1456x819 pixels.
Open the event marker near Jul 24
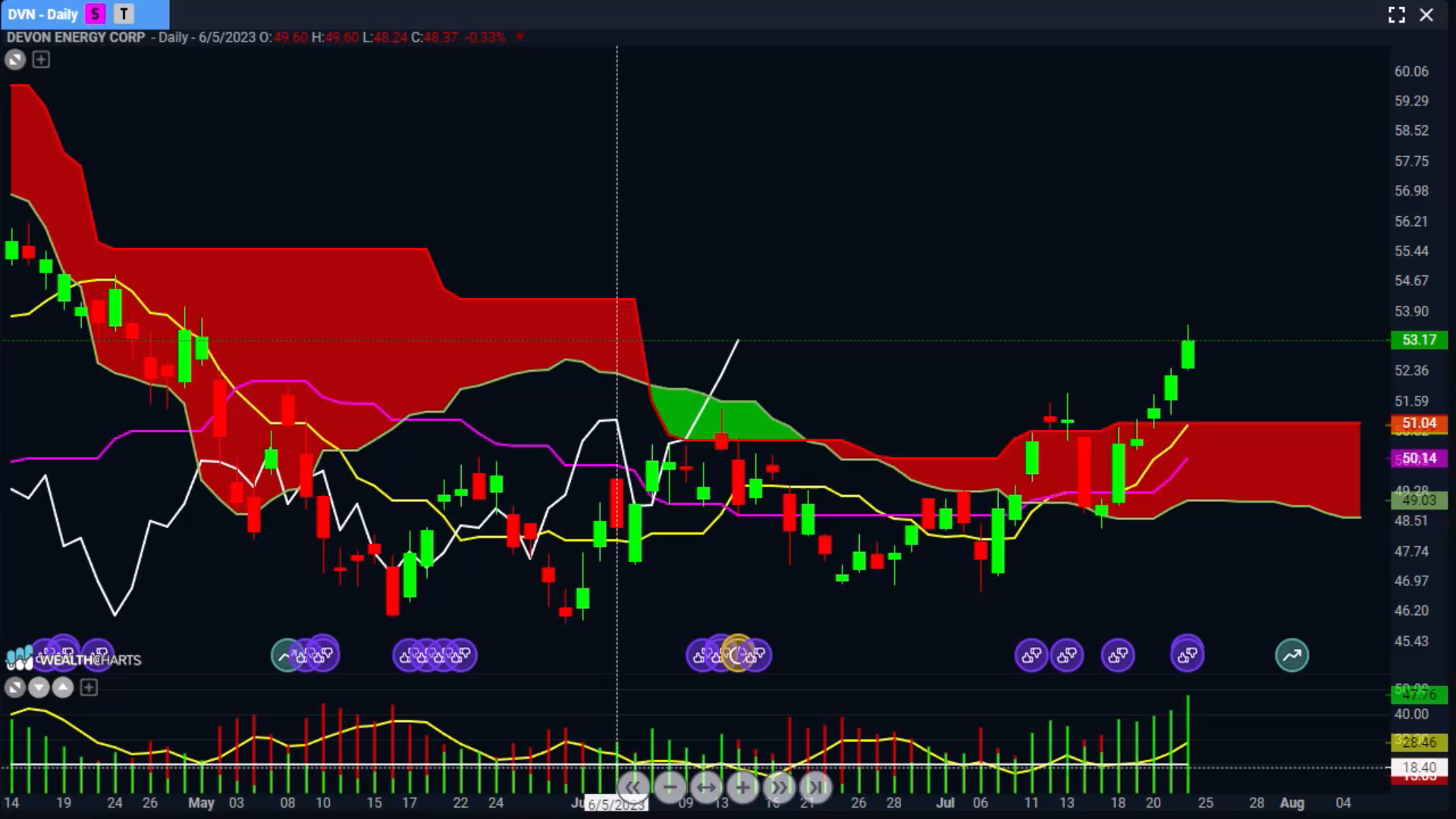(1188, 654)
